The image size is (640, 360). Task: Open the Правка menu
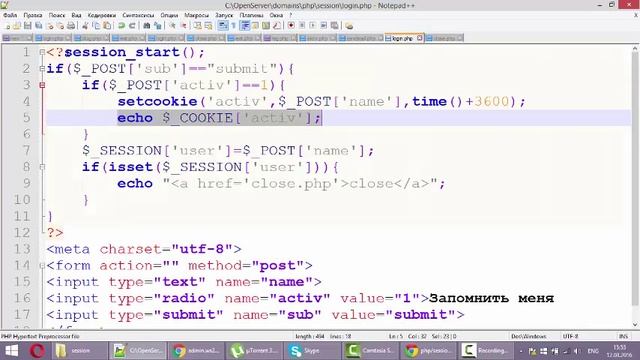click(33, 15)
